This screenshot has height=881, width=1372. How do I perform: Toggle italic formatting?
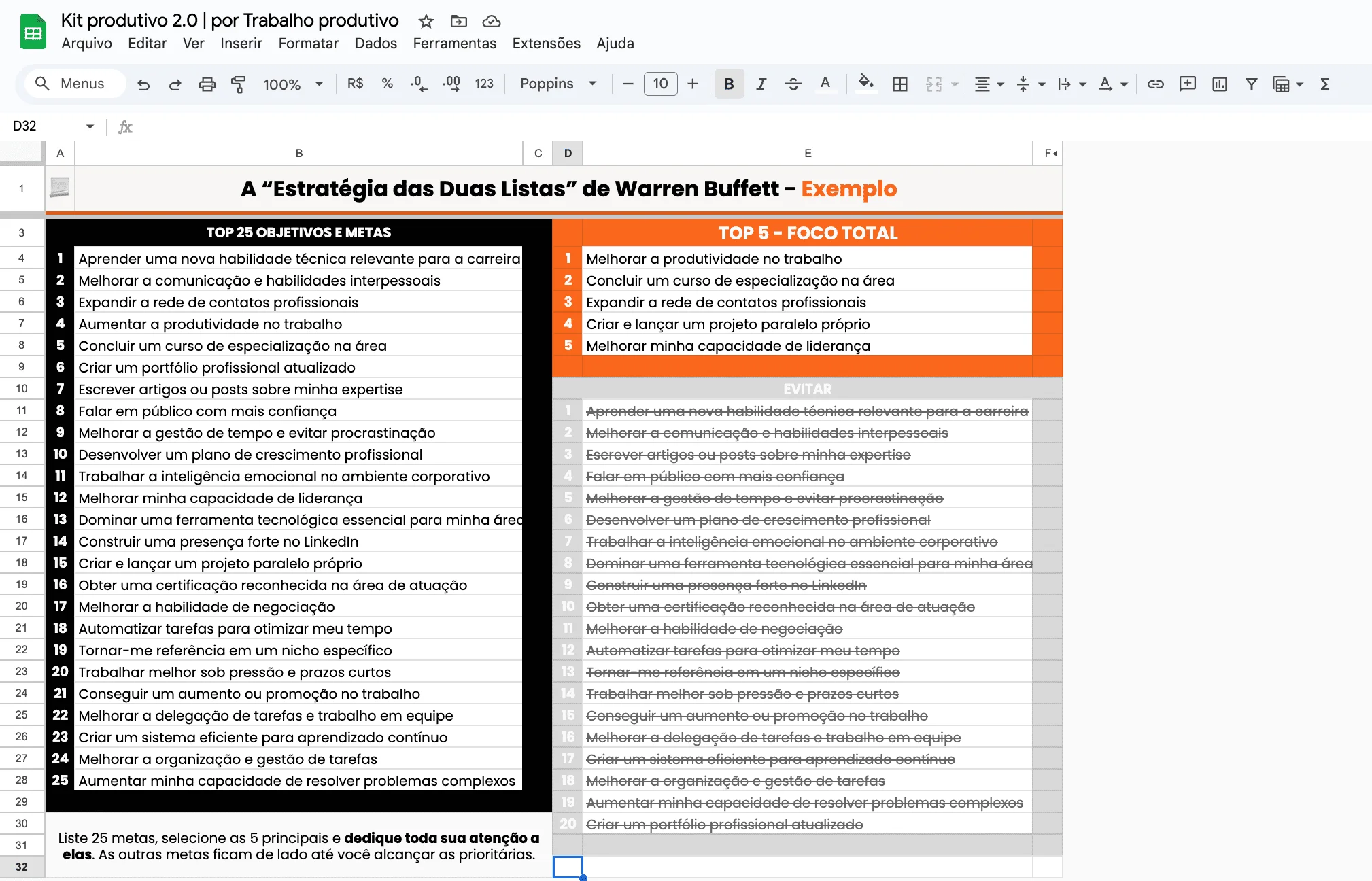click(x=761, y=84)
